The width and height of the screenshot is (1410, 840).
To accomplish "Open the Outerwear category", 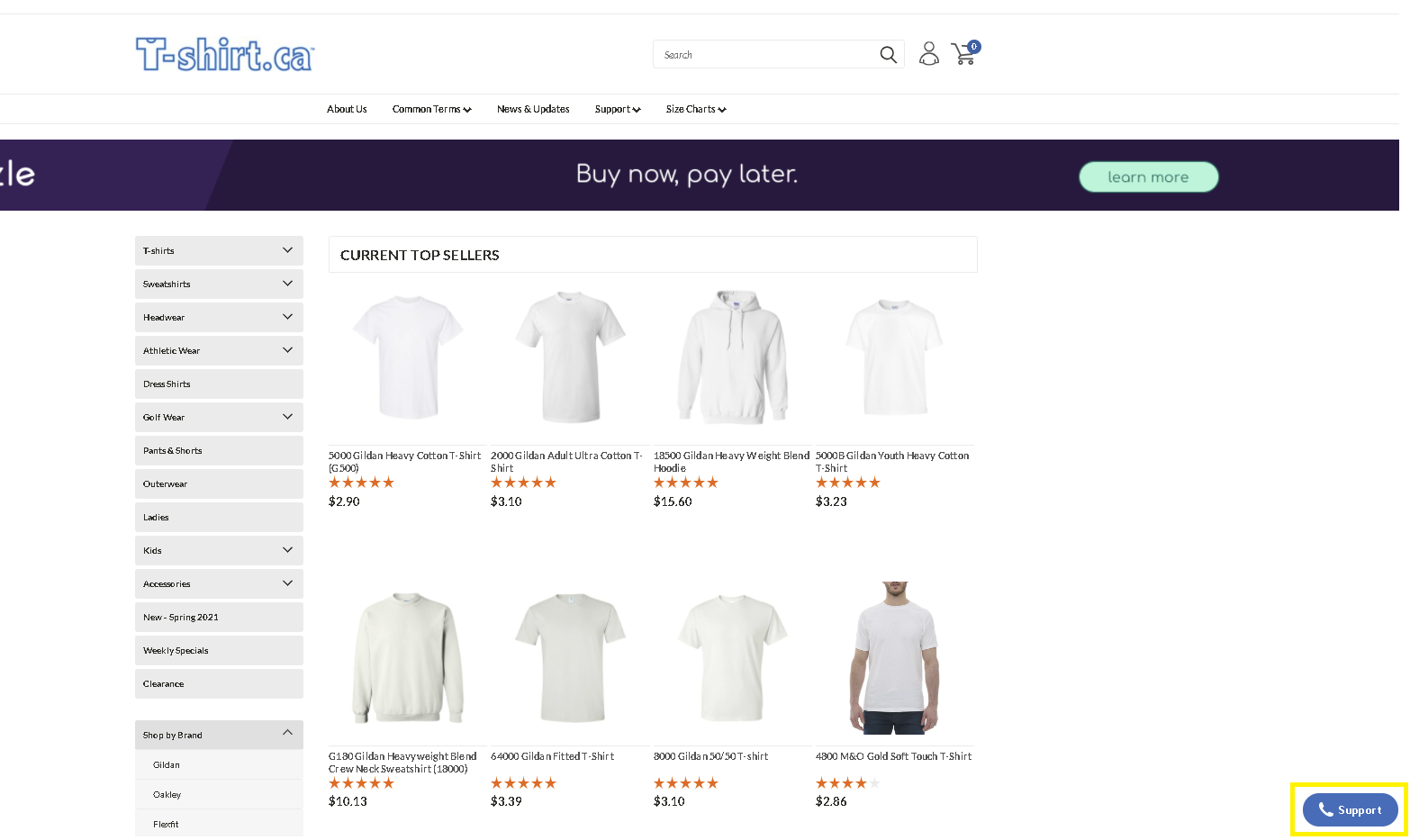I will (219, 483).
